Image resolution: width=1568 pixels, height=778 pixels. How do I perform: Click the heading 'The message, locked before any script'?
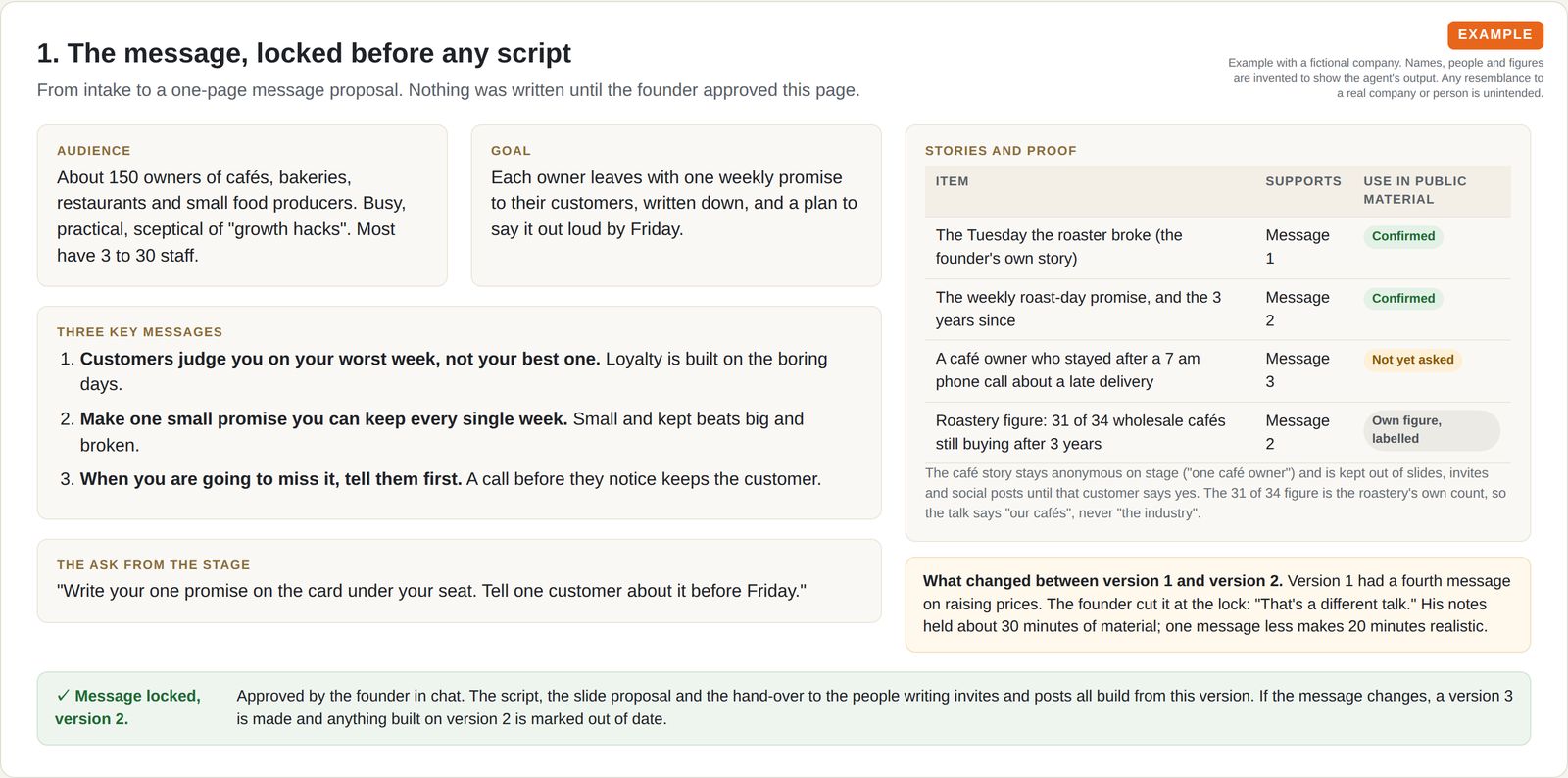304,53
